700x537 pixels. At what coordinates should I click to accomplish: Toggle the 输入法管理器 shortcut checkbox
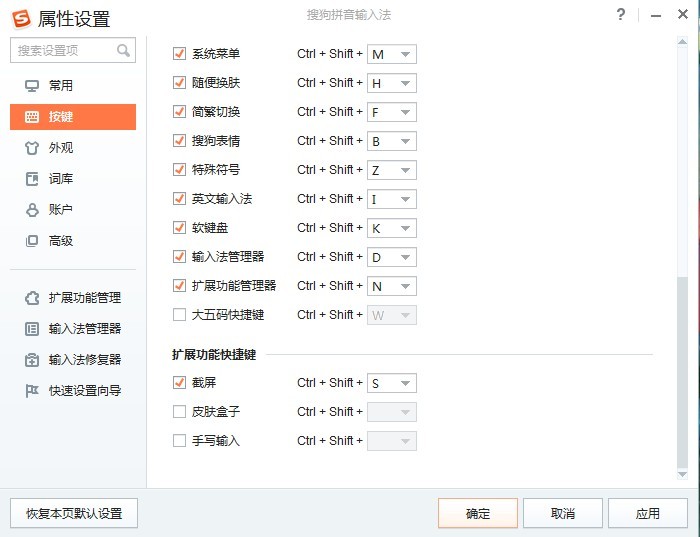(179, 257)
